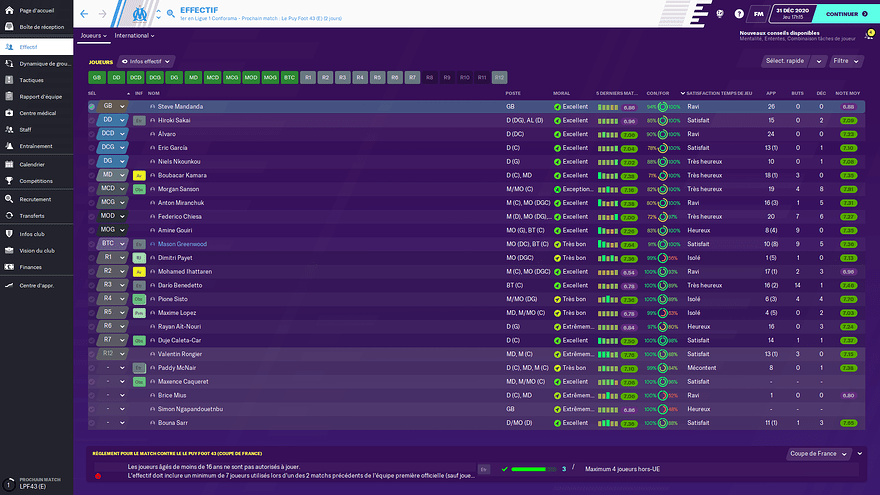Viewport: 880px width, 495px height.
Task: Toggle selection circle for Steve Mandanda
Action: pos(92,106)
